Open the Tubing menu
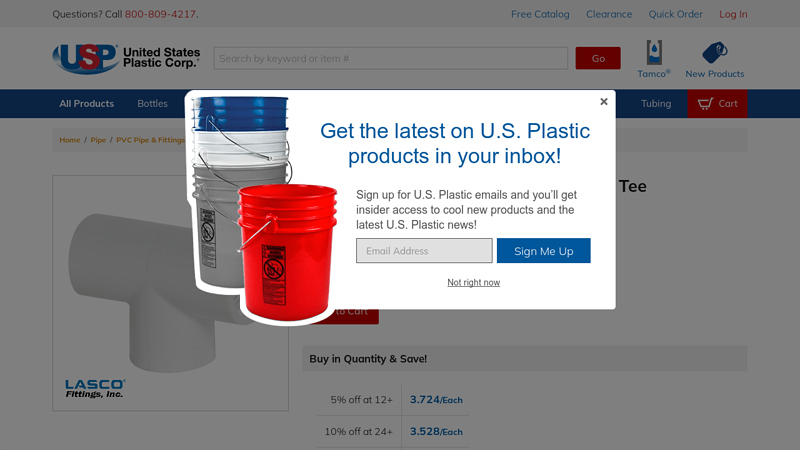 656,104
